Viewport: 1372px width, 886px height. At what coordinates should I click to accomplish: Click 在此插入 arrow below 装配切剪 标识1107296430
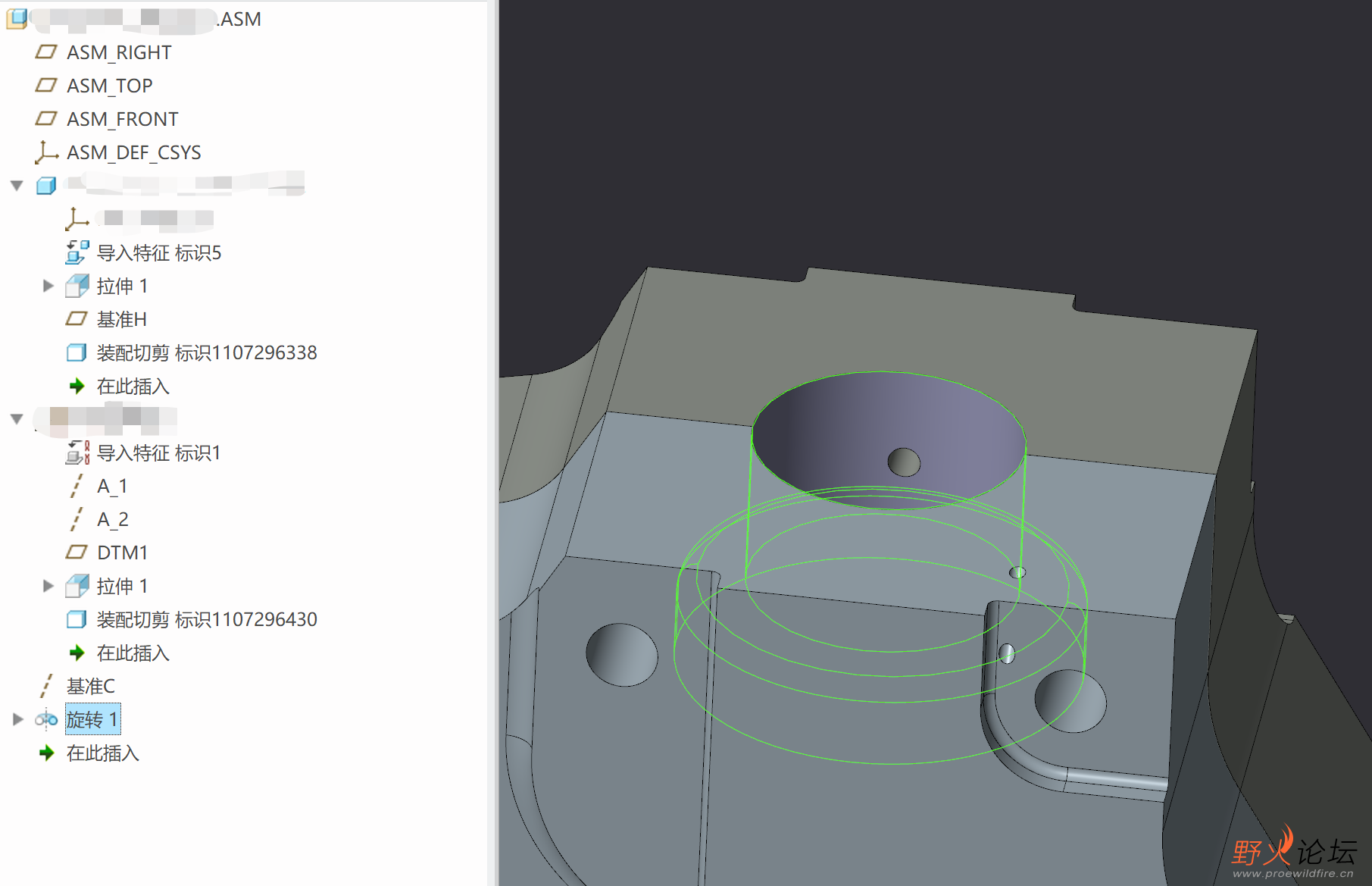(77, 653)
